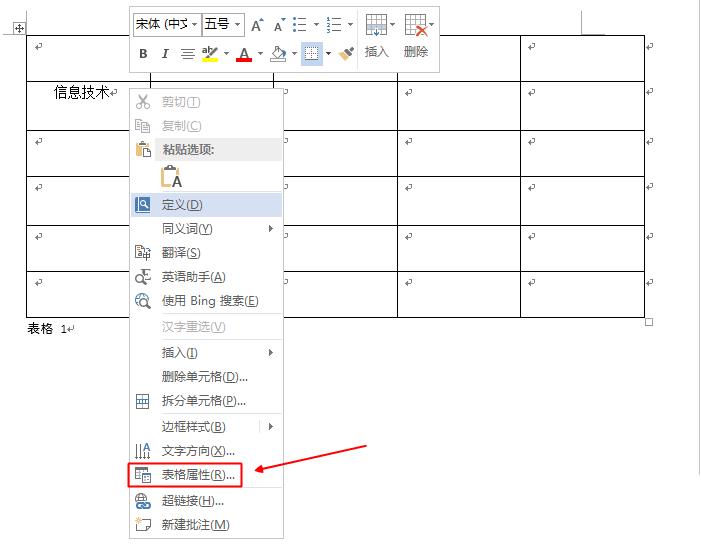Image resolution: width=701 pixels, height=556 pixels.
Task: Click the 拆分单元格 split cells icon
Action: [x=143, y=401]
